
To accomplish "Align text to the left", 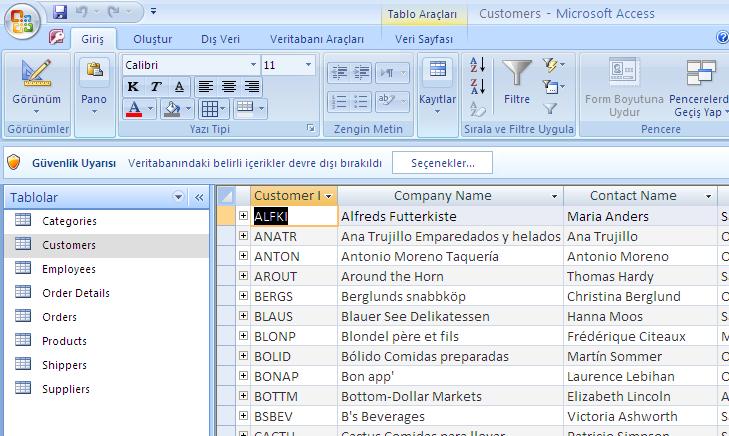I will click(x=205, y=86).
